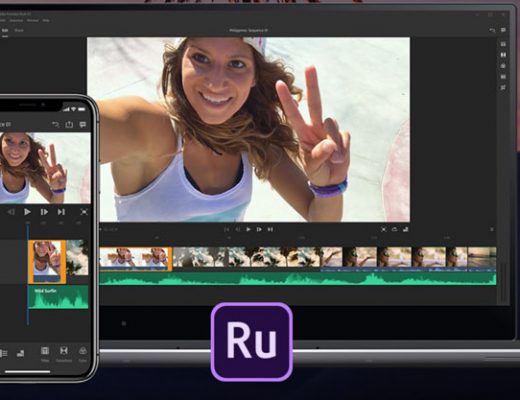Open the Sequence menu in the laptop app

(x=16, y=20)
